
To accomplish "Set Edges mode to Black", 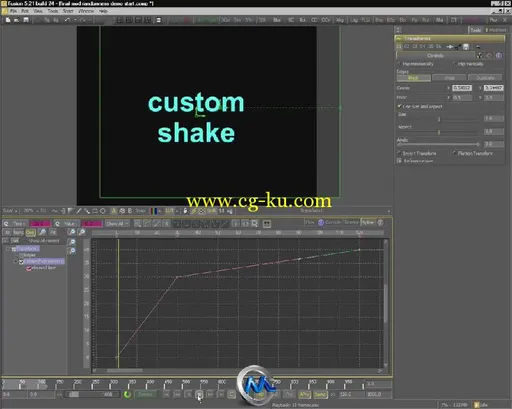I will tap(413, 78).
